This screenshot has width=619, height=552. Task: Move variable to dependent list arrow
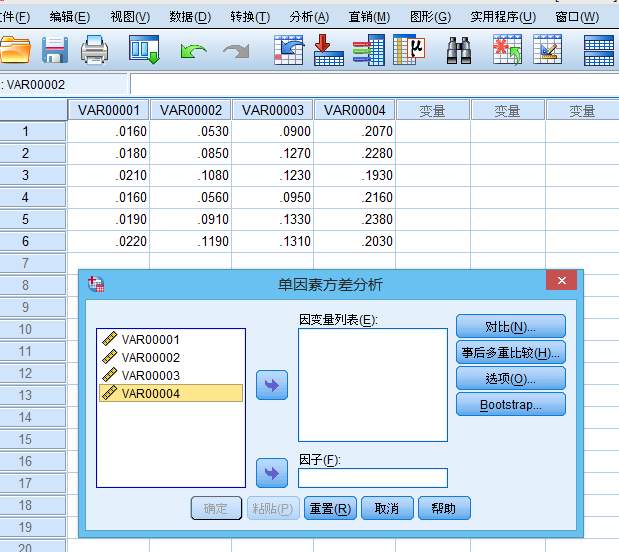point(272,385)
